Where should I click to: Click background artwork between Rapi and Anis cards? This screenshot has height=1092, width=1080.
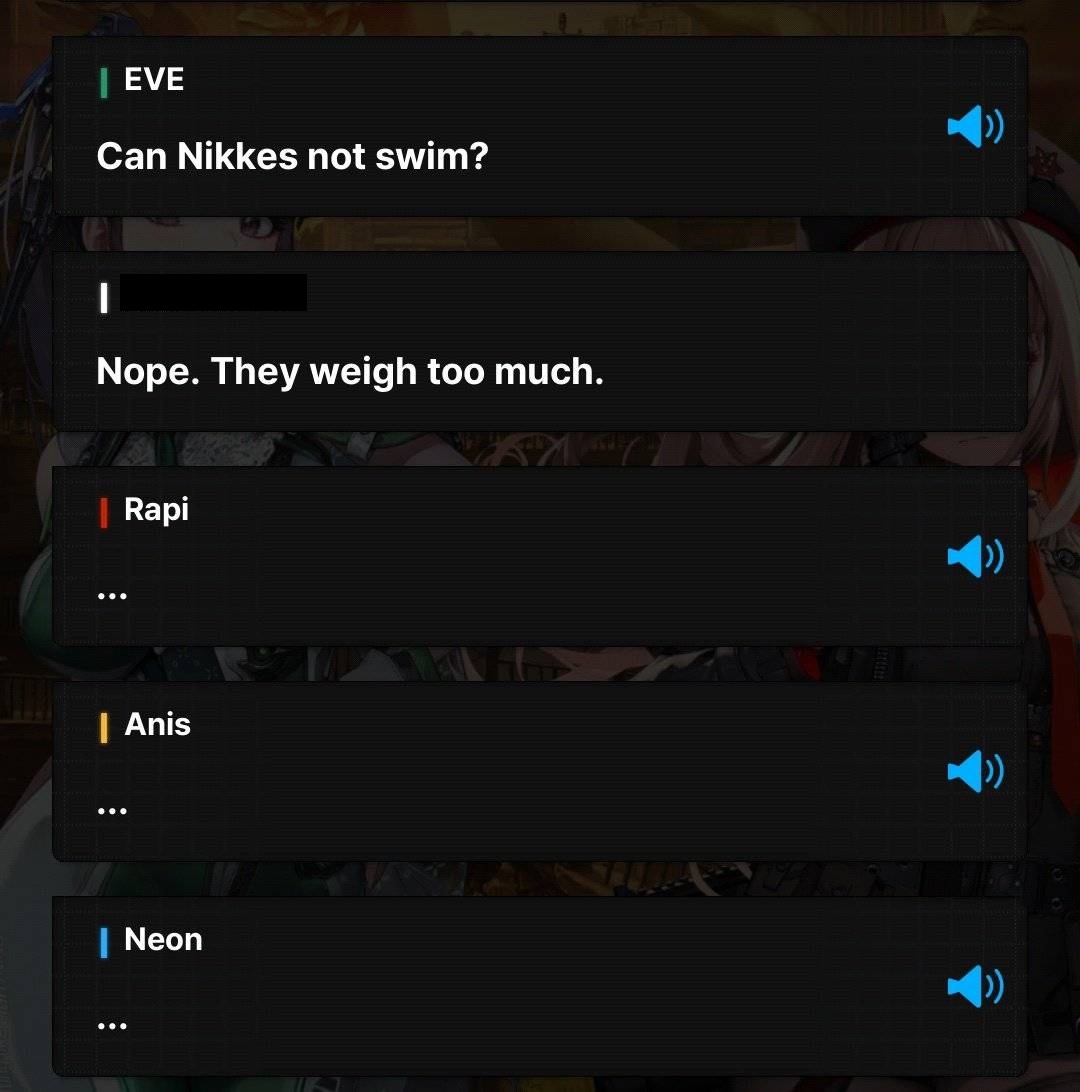[540, 664]
